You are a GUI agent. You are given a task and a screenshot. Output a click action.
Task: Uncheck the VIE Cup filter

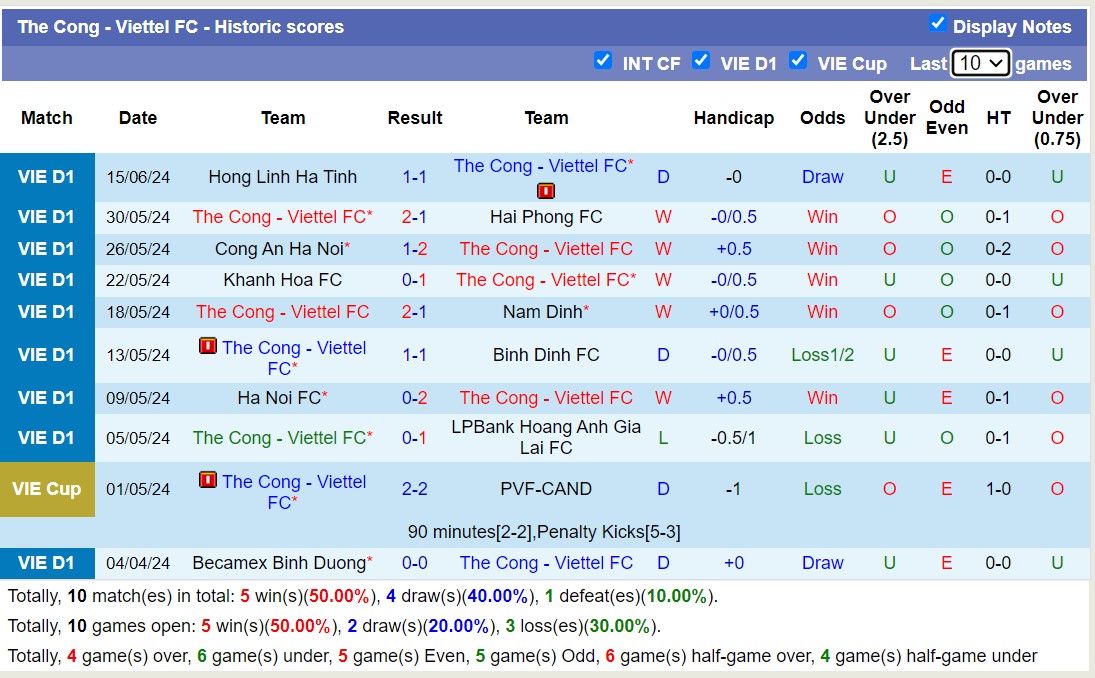pos(799,61)
